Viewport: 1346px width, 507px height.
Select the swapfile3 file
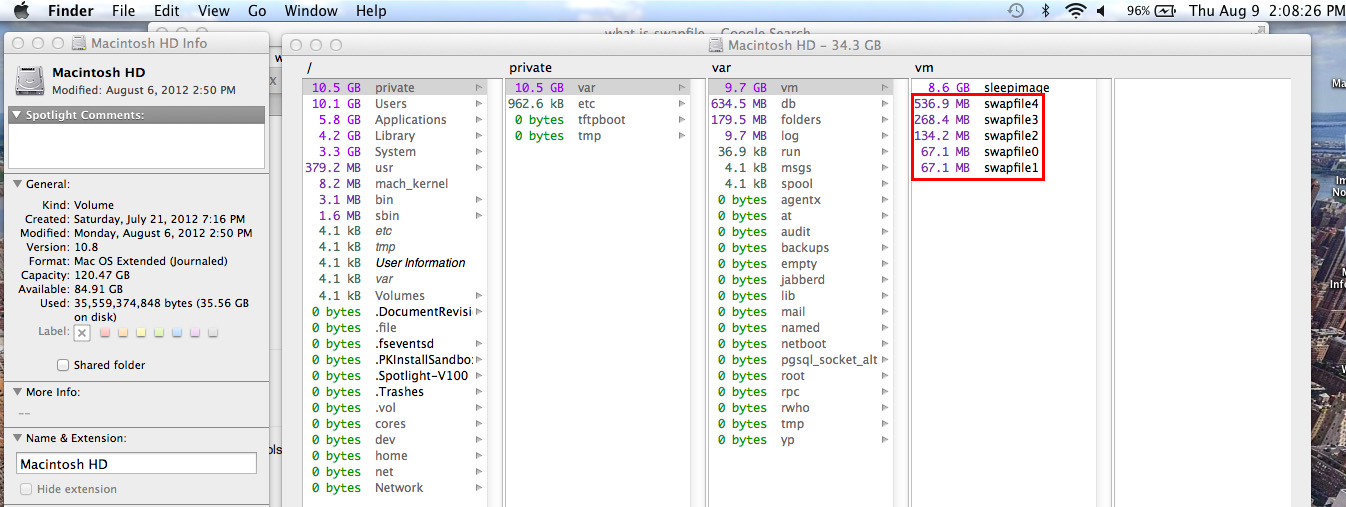(1004, 120)
